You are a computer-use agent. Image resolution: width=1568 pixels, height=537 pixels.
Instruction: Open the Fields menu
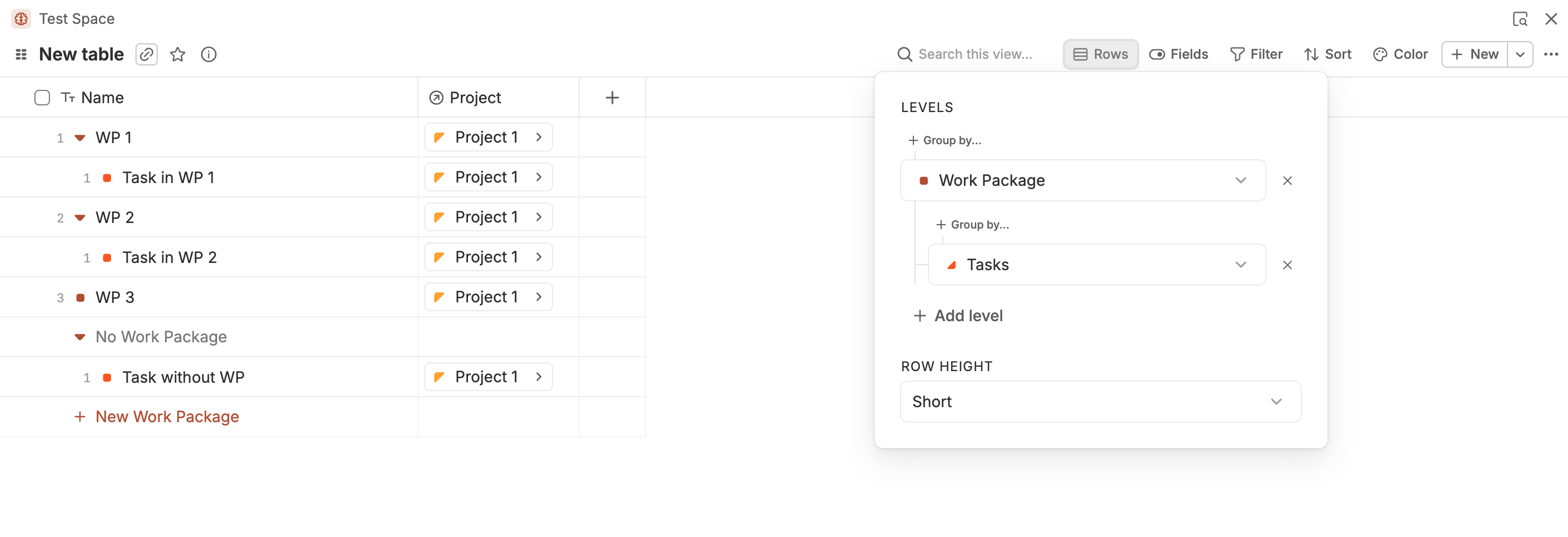pyautogui.click(x=1178, y=54)
